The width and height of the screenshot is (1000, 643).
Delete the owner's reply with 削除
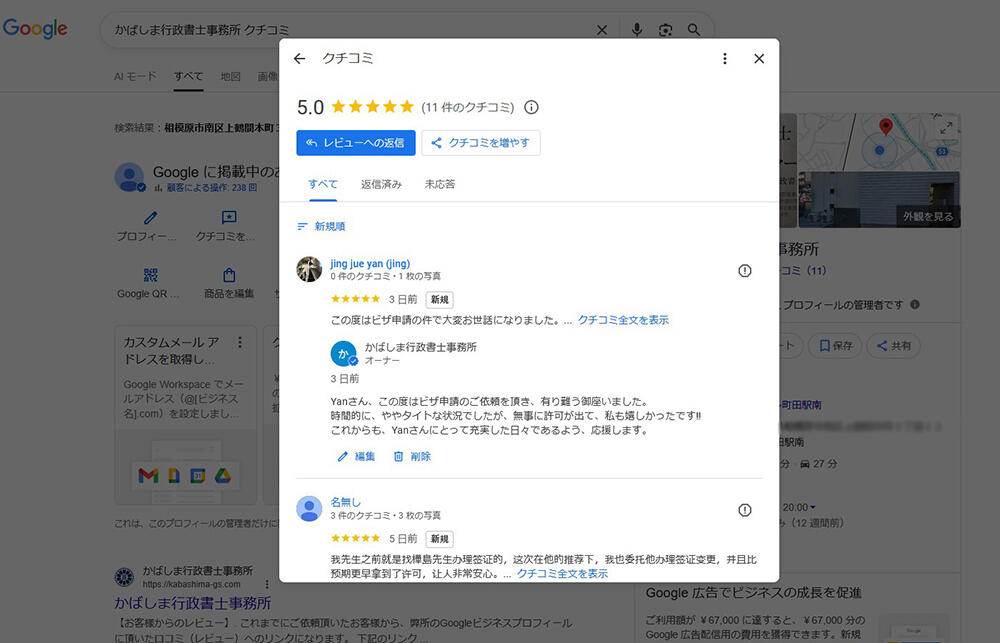412,456
